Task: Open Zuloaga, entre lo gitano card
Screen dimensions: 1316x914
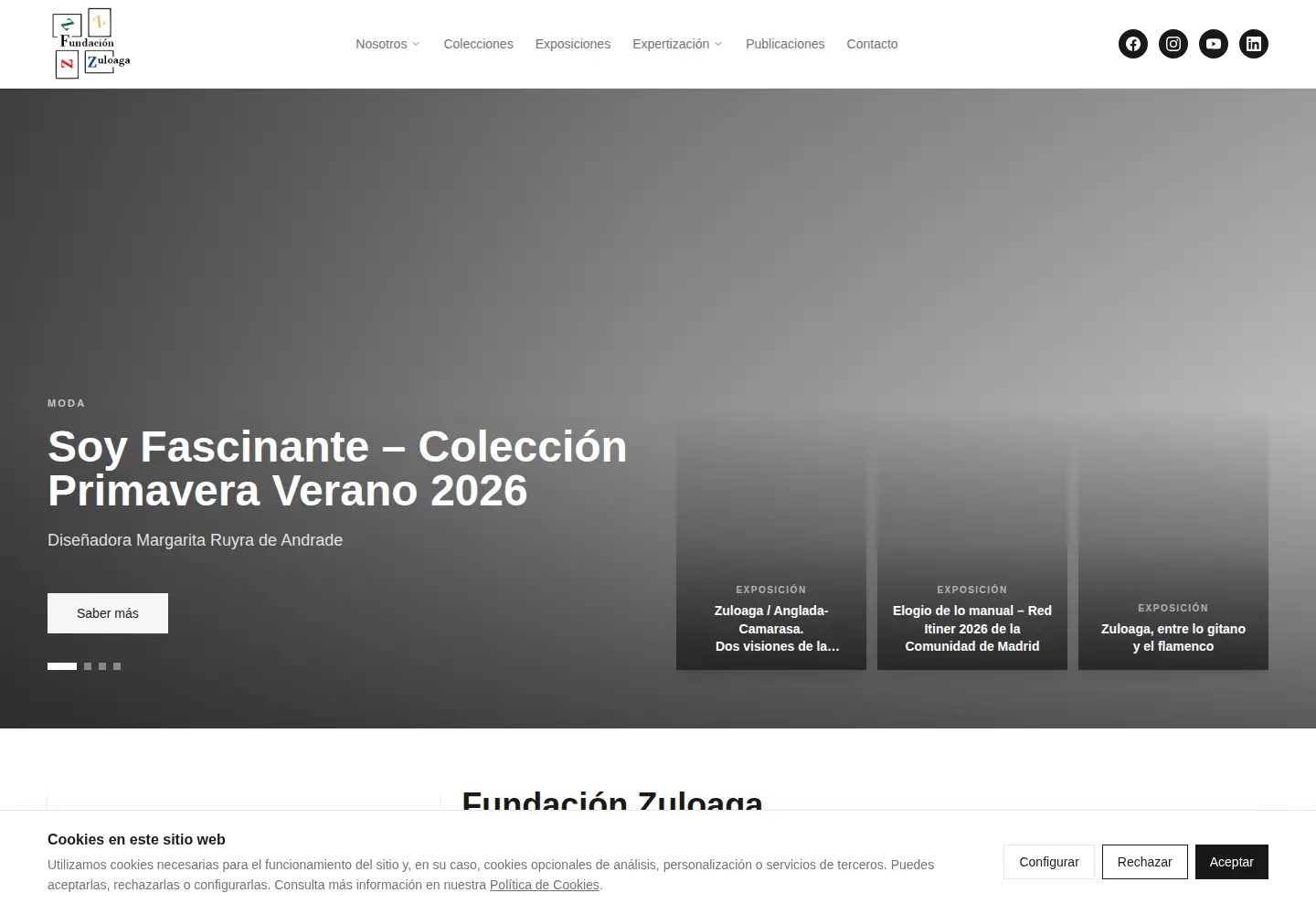Action: tap(1173, 544)
